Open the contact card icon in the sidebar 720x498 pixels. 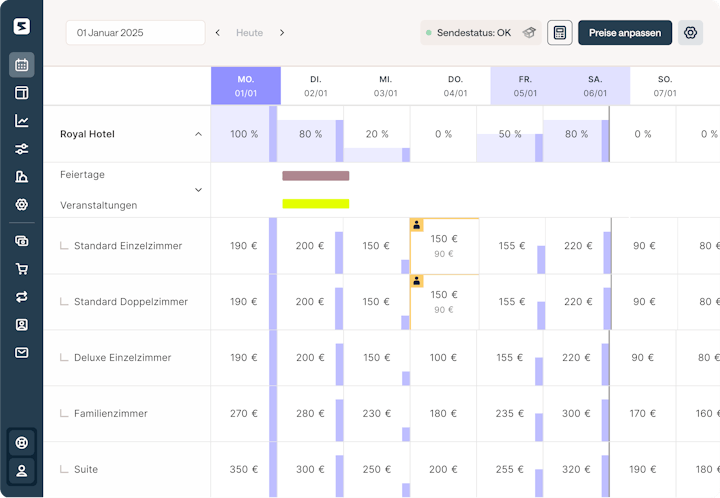click(x=22, y=325)
